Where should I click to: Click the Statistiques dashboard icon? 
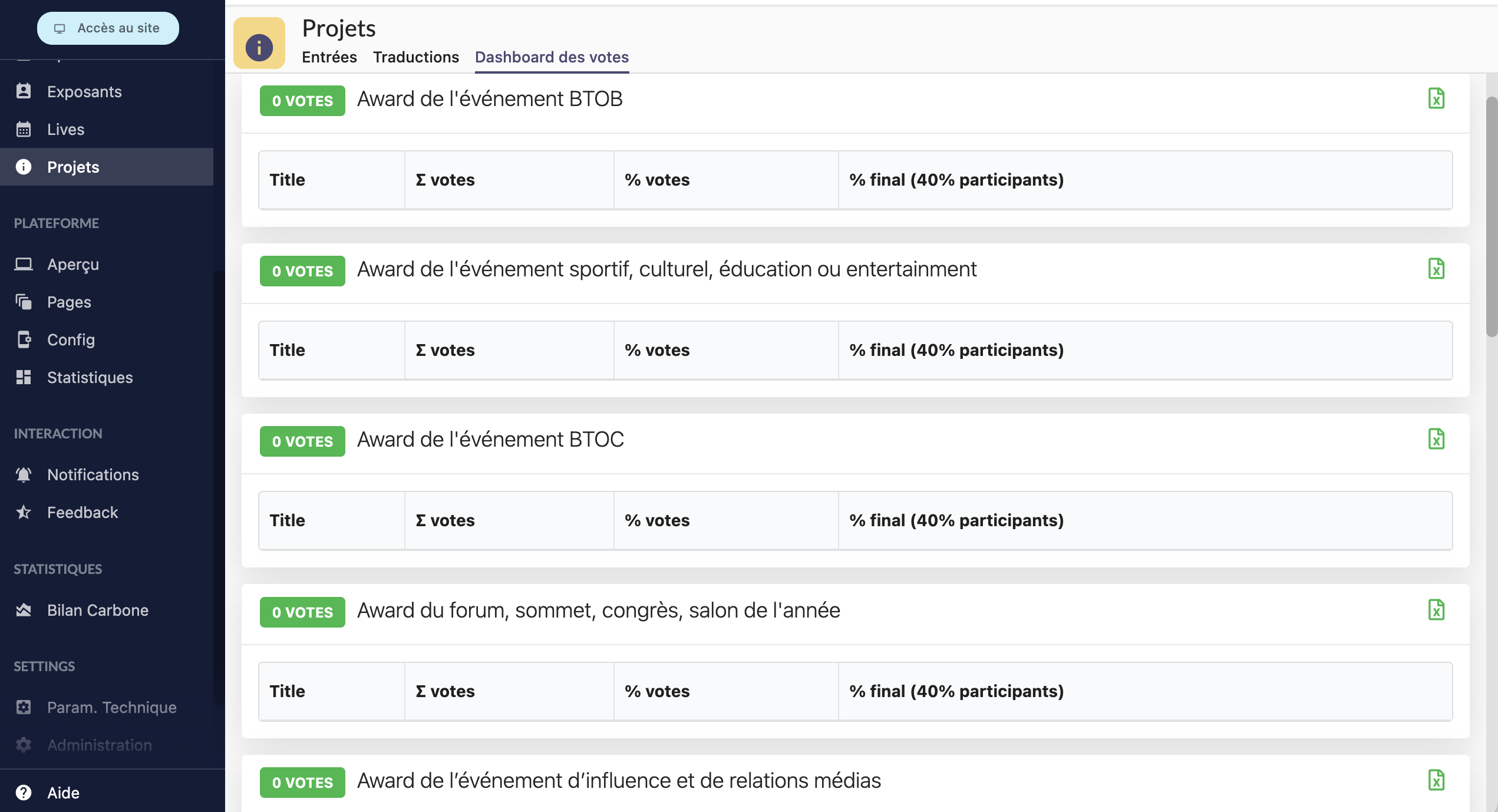click(24, 377)
